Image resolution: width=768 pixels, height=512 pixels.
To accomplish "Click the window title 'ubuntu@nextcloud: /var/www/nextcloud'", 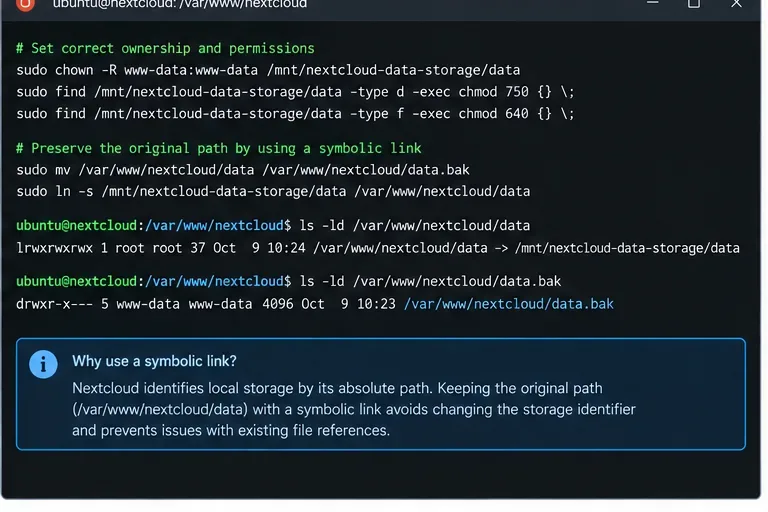I will pyautogui.click(x=180, y=4).
